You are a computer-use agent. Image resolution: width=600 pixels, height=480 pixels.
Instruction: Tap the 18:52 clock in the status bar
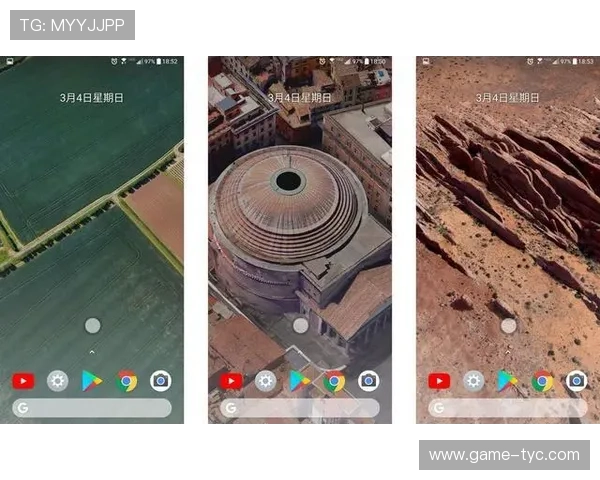tap(170, 61)
